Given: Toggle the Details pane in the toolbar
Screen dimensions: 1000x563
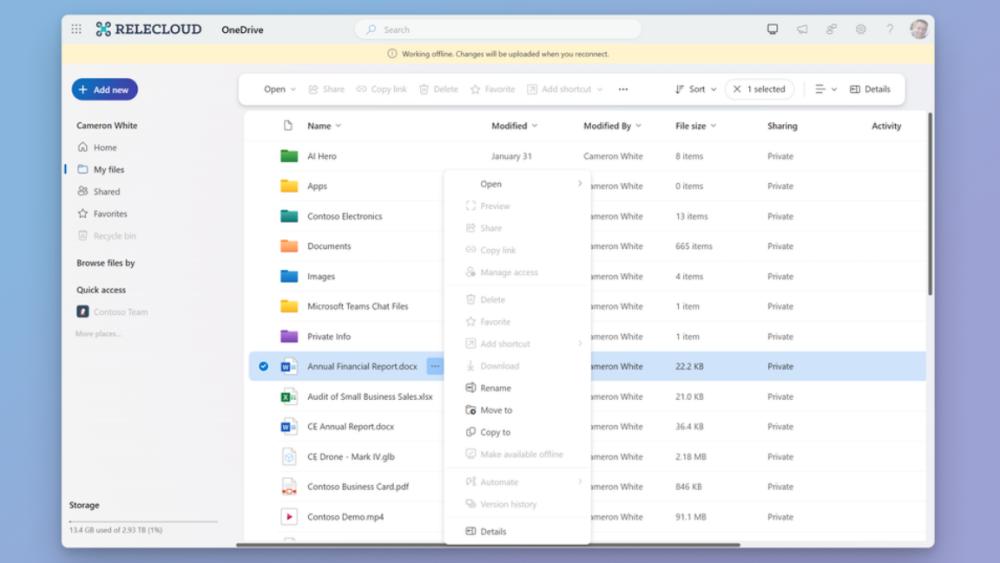Looking at the screenshot, I should [x=870, y=89].
